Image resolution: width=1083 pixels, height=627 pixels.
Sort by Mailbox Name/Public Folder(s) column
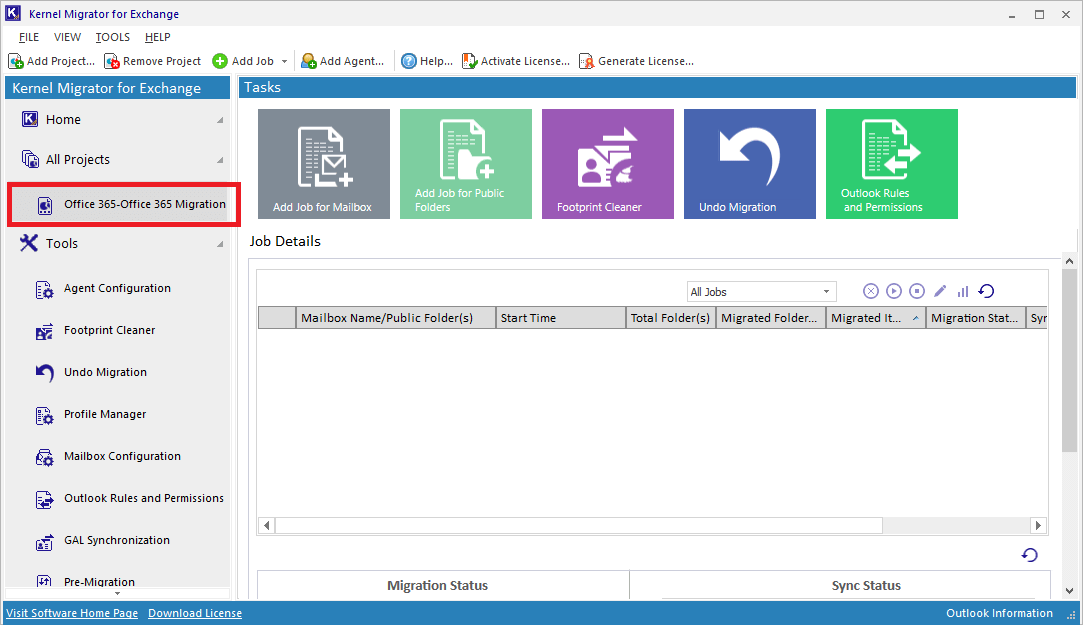coord(396,318)
